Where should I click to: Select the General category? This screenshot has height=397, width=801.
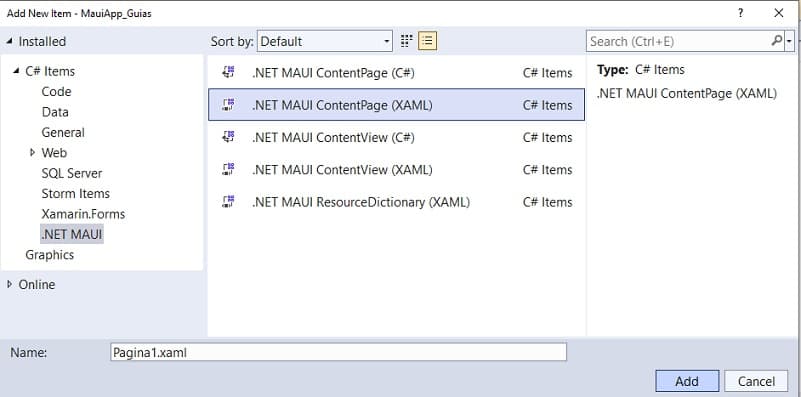coord(63,132)
